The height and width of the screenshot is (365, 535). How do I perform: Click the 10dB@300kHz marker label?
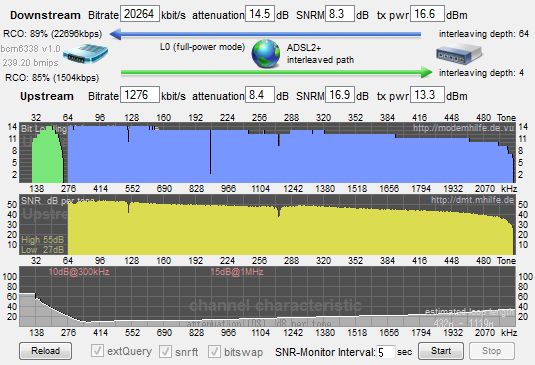pyautogui.click(x=79, y=272)
